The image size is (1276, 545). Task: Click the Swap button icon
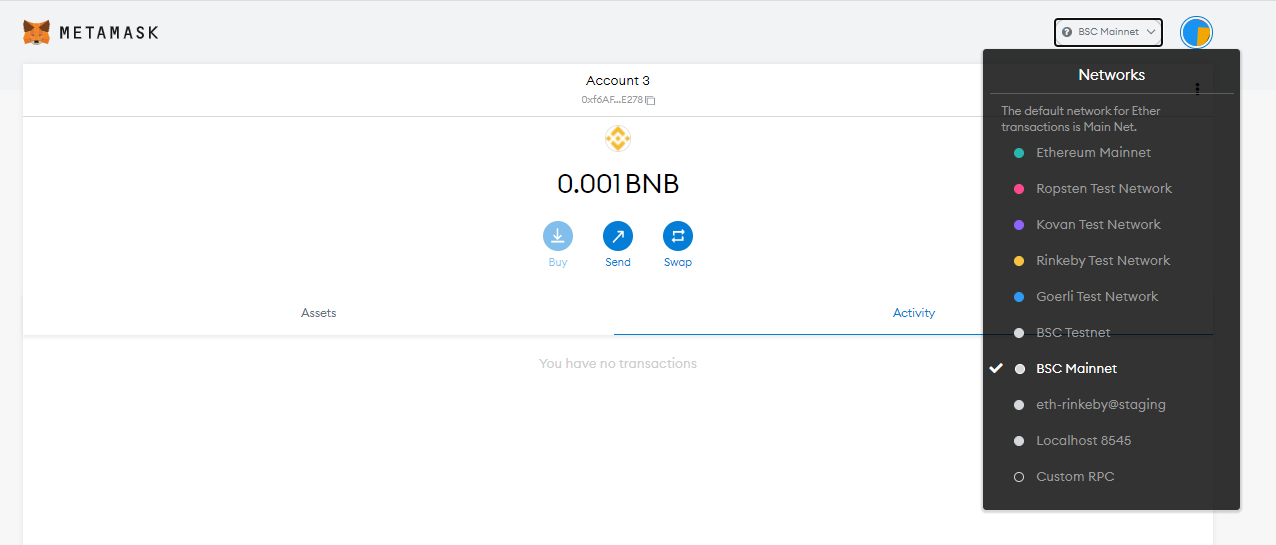[x=678, y=236]
